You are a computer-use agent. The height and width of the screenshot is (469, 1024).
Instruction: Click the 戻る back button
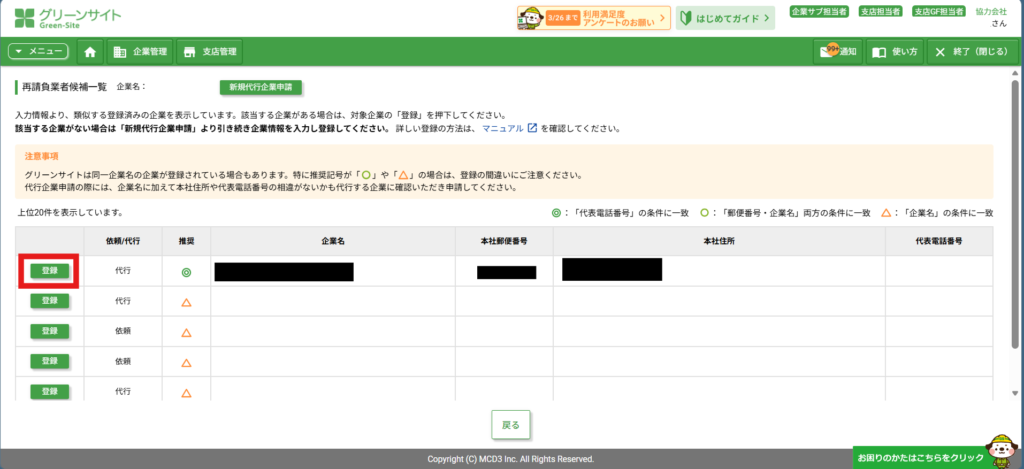[511, 424]
